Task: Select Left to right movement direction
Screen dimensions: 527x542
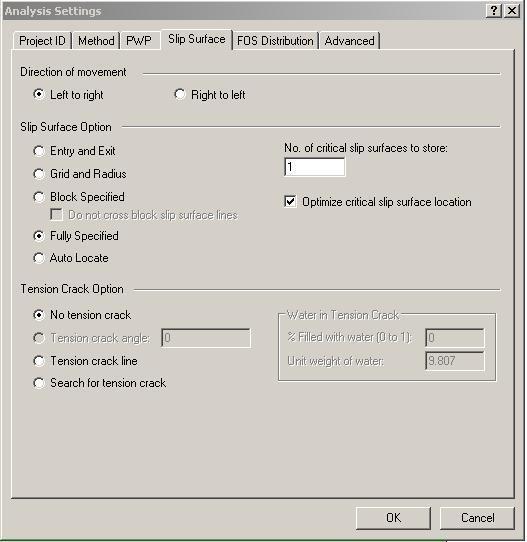Action: click(x=68, y=94)
